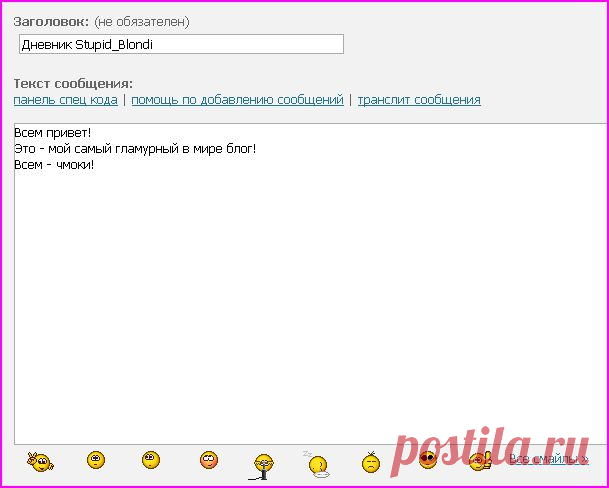The width and height of the screenshot is (609, 488).
Task: Insert the frowning grumpy smiley
Action: pos(371,462)
